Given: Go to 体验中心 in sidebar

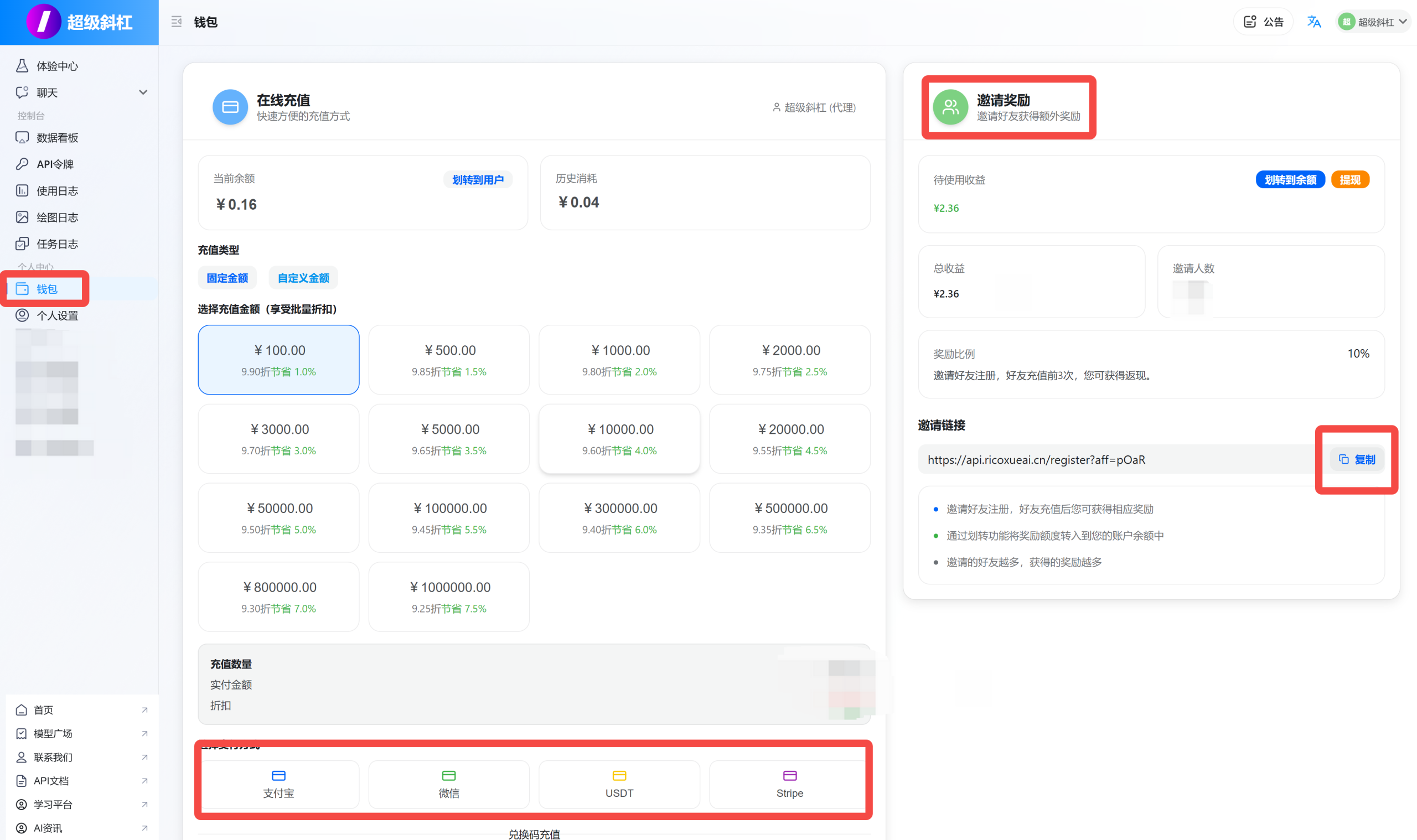Looking at the screenshot, I should (56, 66).
